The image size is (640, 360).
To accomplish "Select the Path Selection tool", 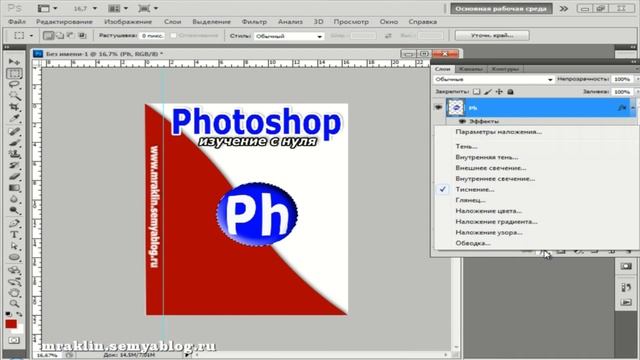I will (x=14, y=246).
